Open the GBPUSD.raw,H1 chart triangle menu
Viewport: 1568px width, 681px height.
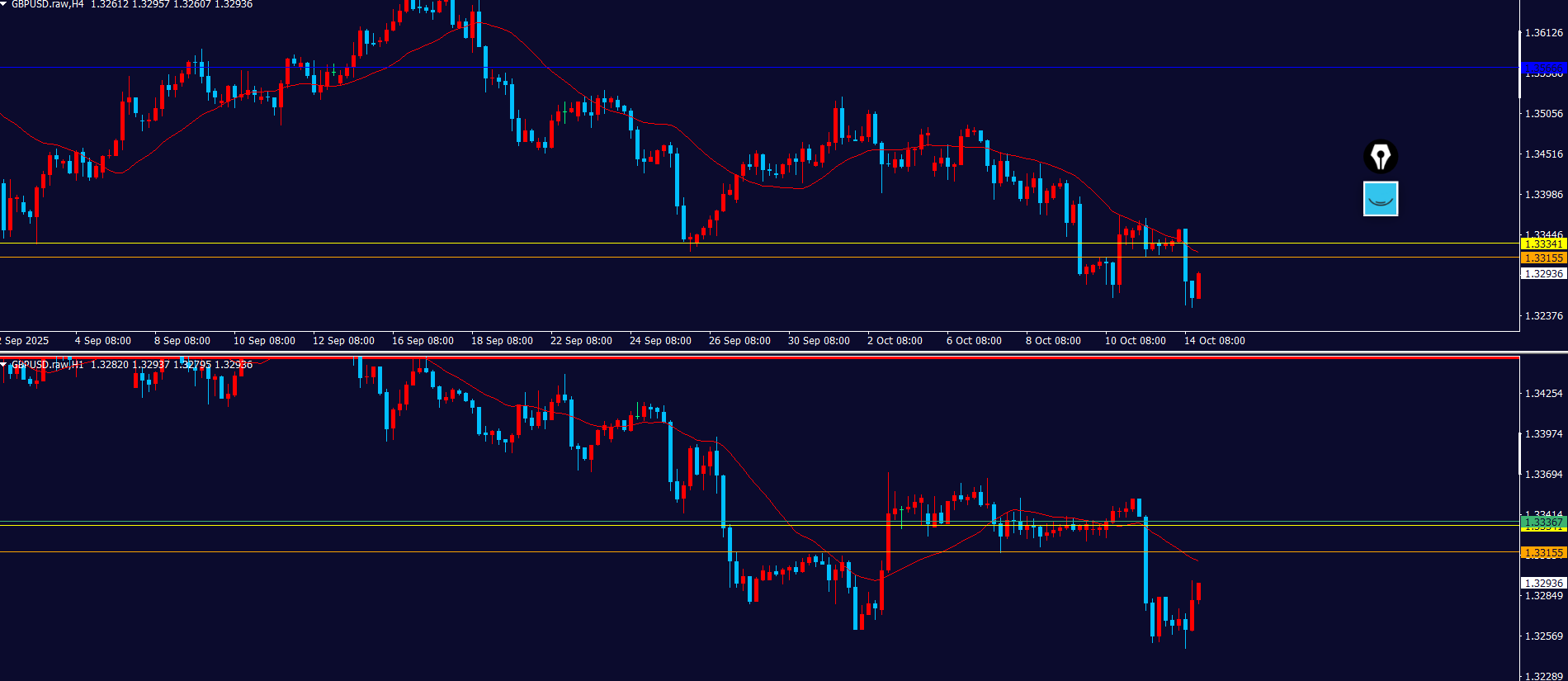4,364
